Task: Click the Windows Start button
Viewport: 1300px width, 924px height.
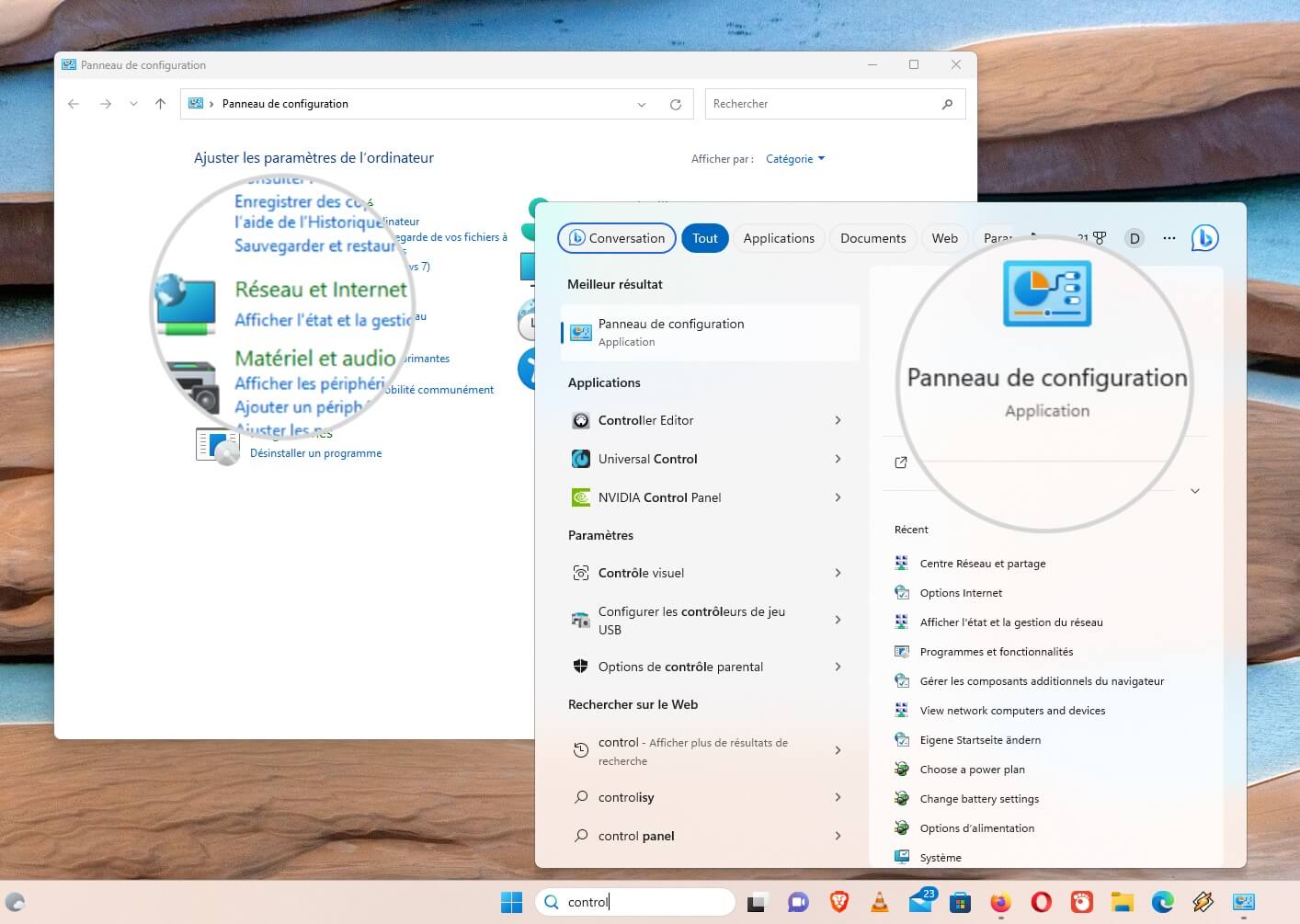Action: pyautogui.click(x=512, y=902)
